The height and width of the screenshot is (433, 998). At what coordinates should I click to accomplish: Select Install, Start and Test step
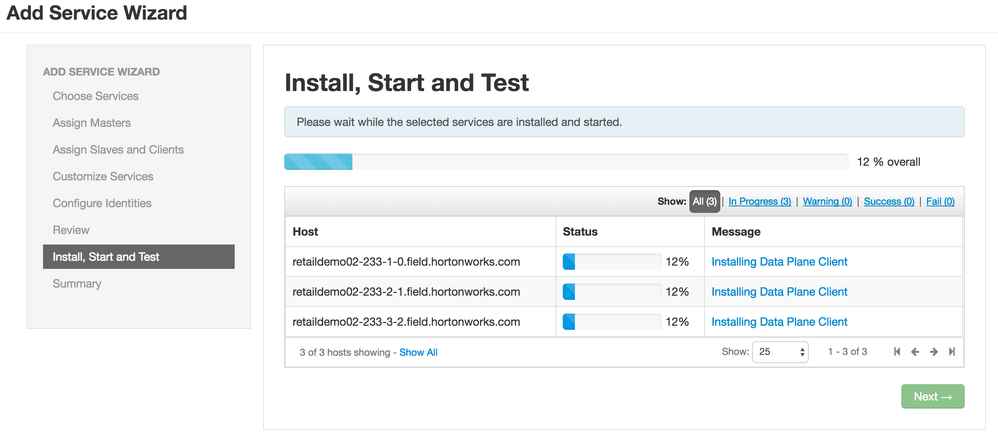point(138,257)
